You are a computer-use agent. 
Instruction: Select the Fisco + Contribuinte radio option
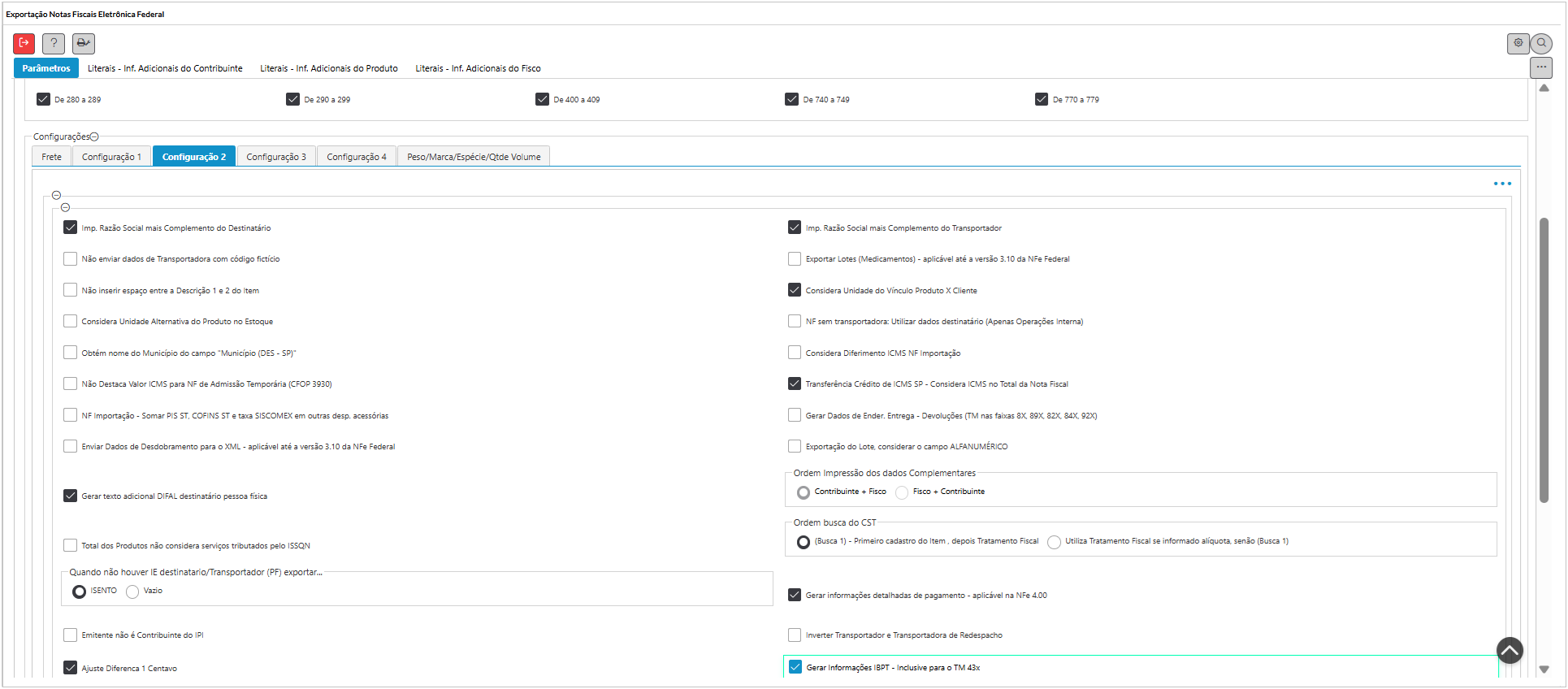point(902,492)
